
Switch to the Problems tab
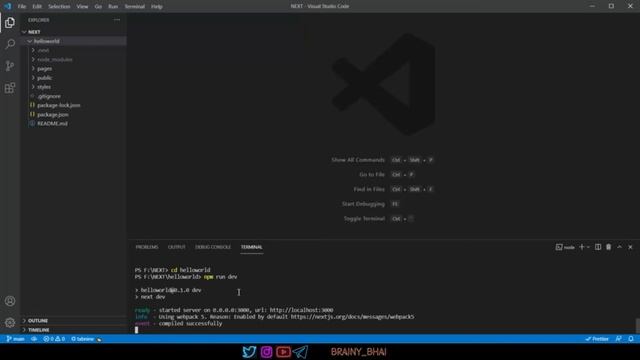pos(147,247)
